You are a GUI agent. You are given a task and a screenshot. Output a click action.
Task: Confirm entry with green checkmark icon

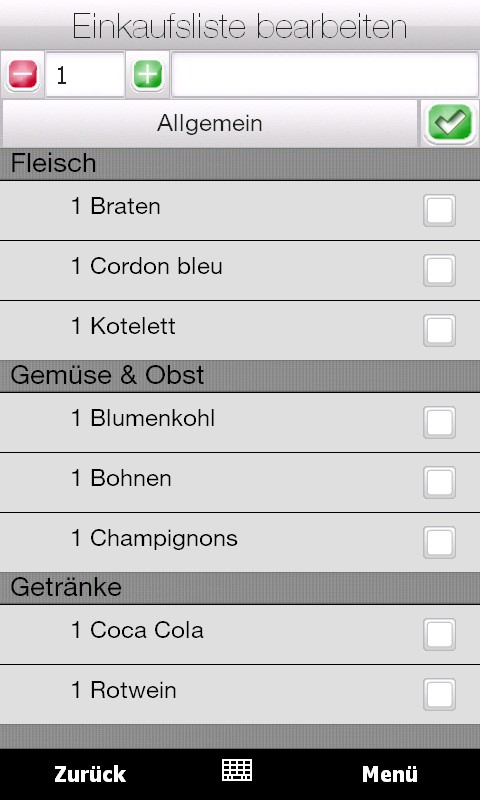click(450, 122)
